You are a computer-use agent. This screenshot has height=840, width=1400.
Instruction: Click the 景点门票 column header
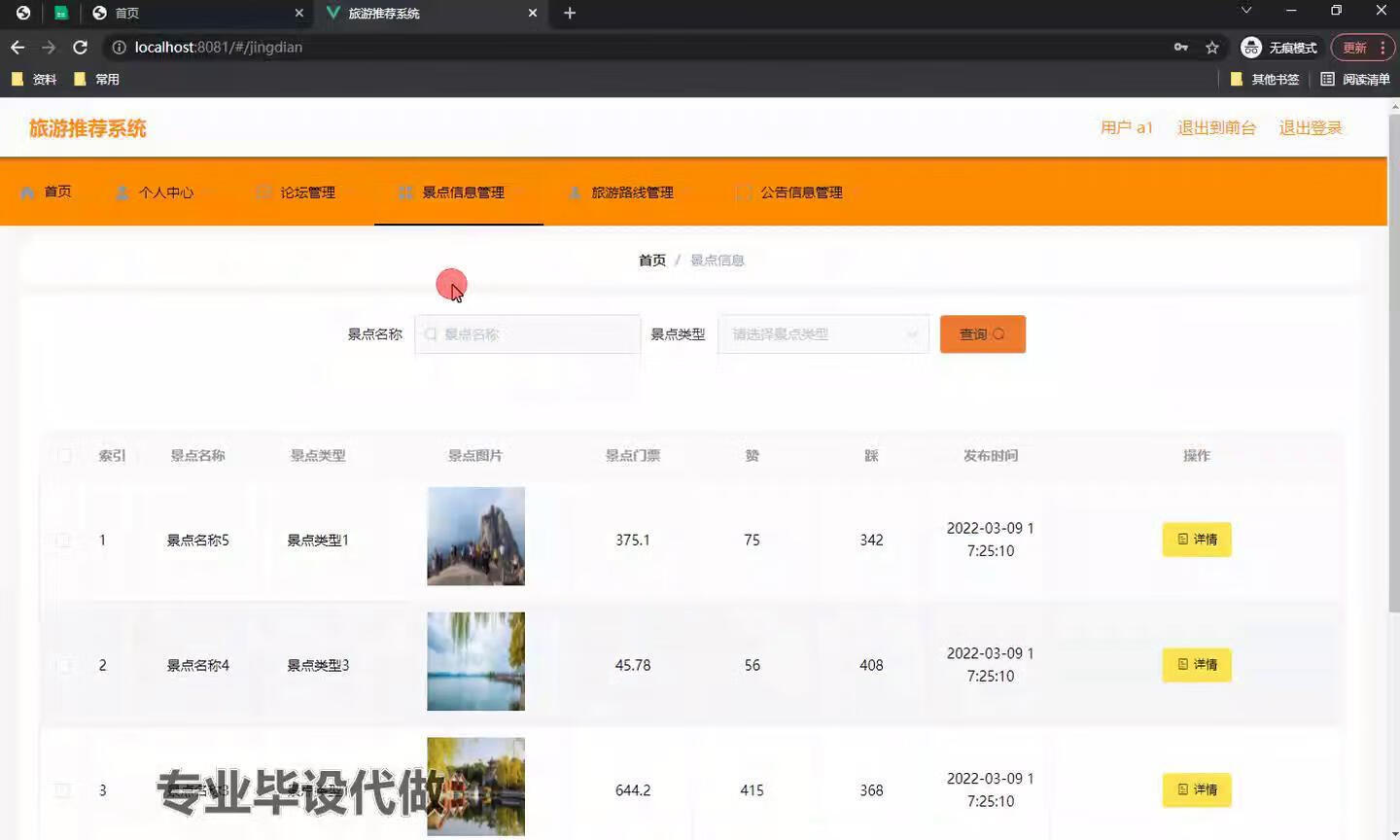[633, 455]
